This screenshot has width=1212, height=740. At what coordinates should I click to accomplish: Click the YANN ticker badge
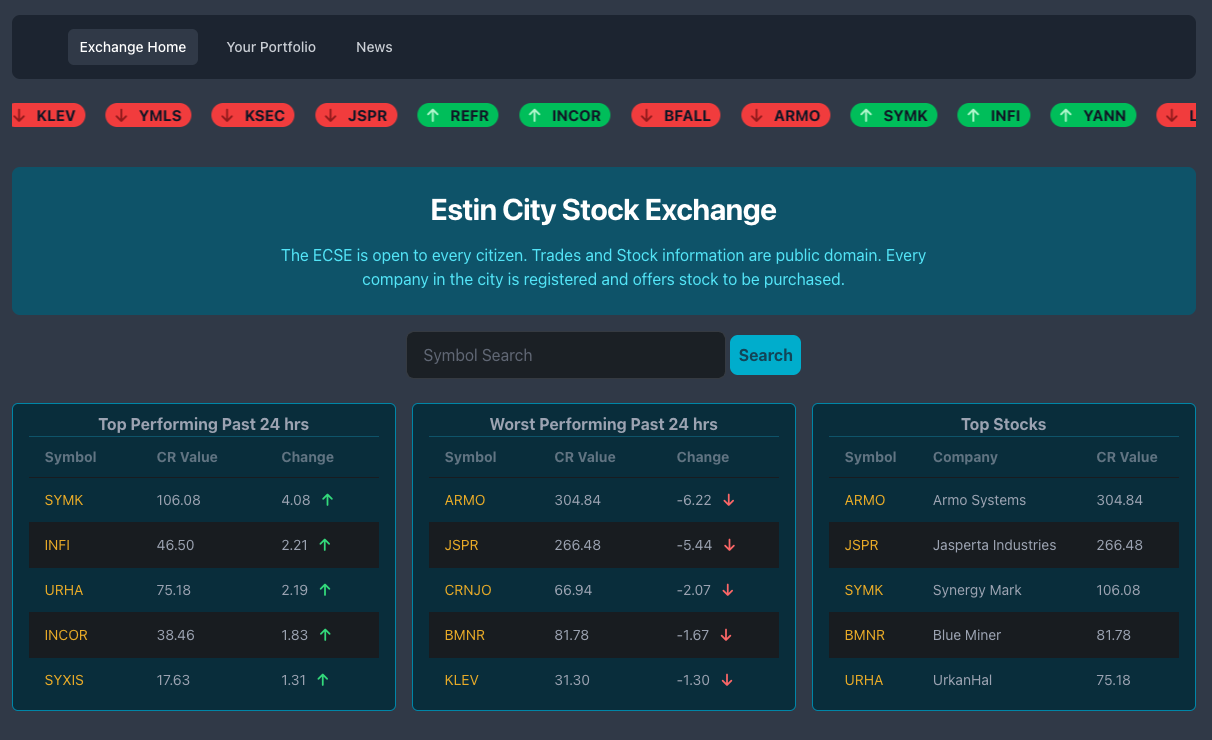[1093, 116]
